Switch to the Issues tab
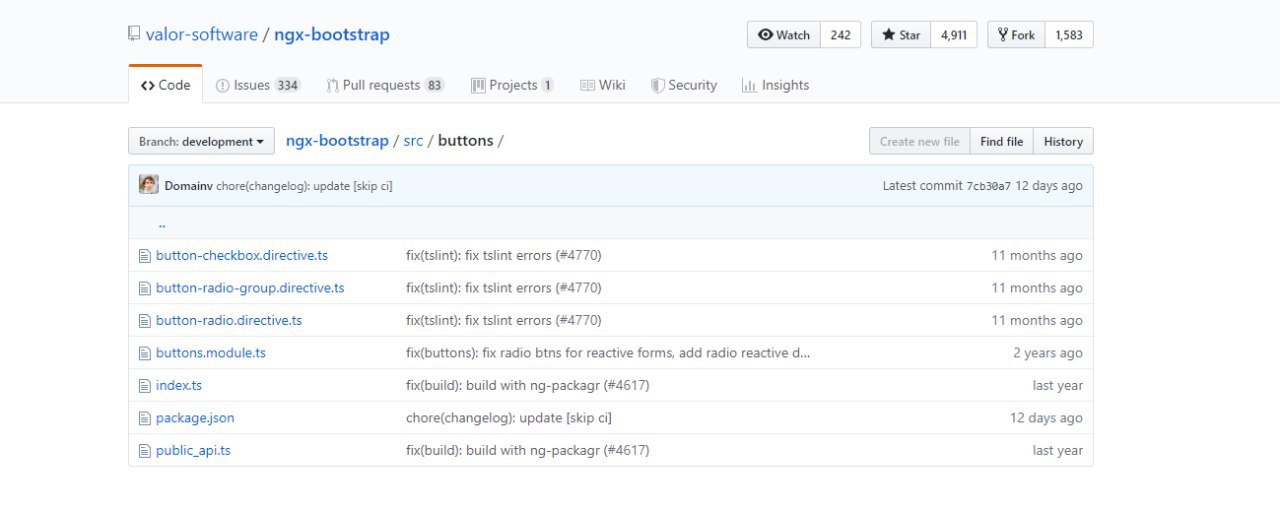 [258, 85]
